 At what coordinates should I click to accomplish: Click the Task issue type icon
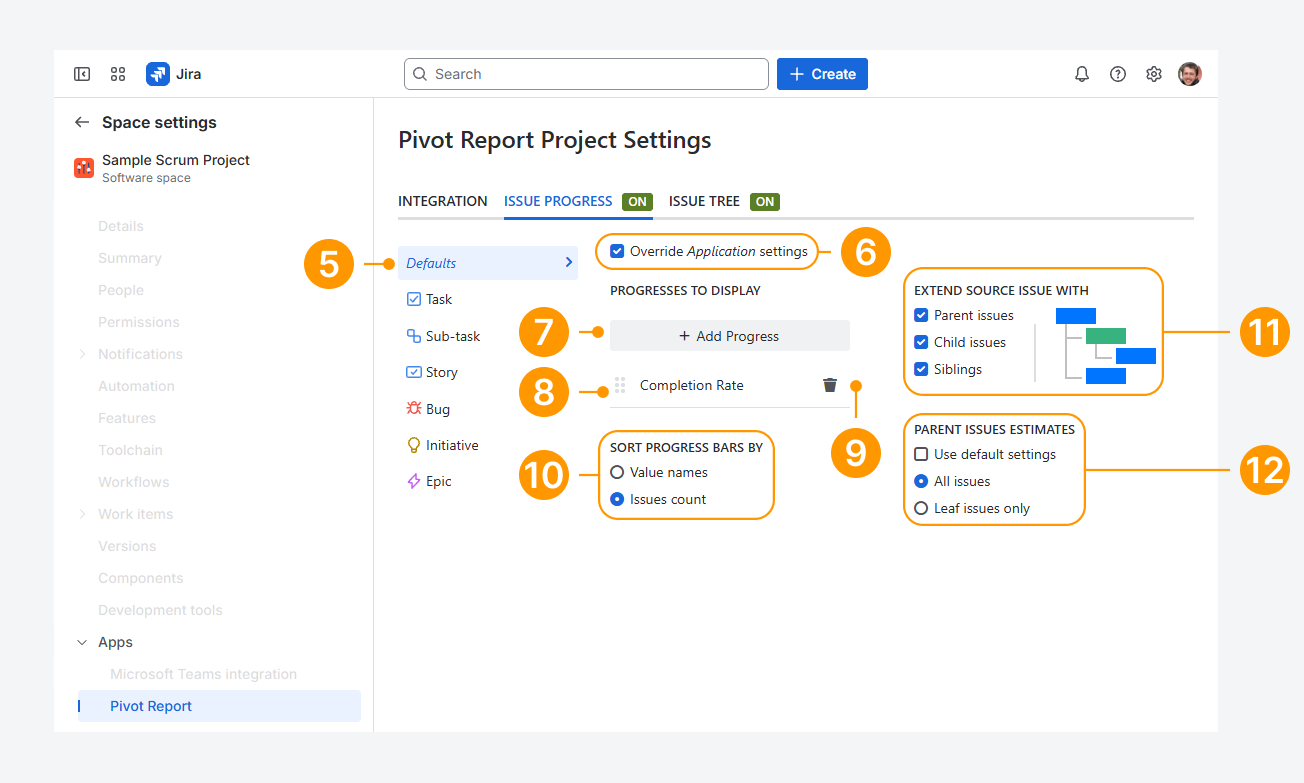(414, 299)
